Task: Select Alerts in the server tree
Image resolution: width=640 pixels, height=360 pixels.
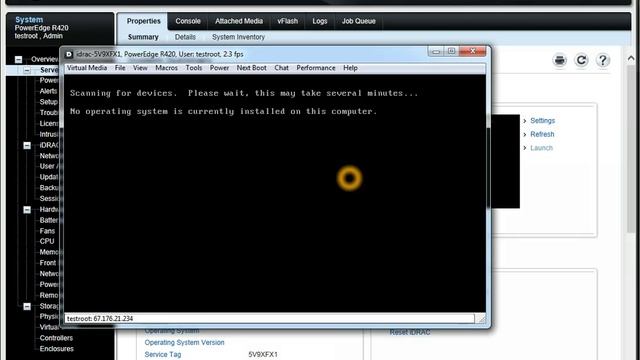Action: point(48,91)
